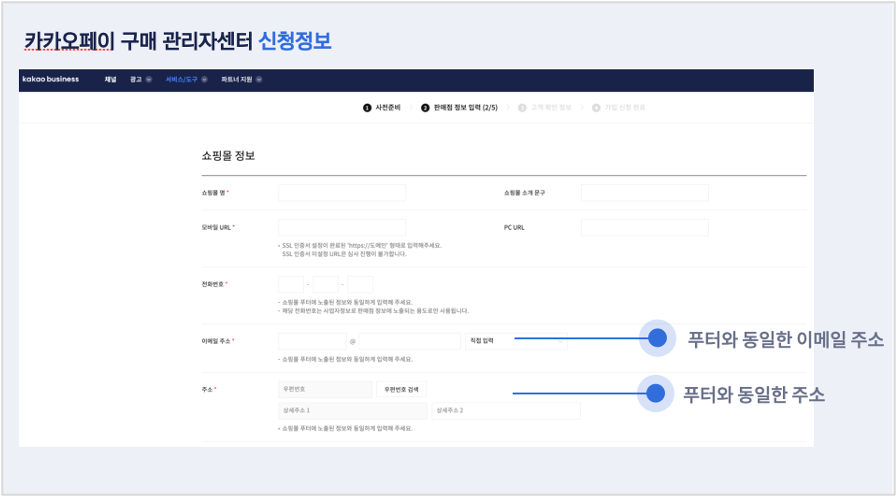Click the SSL 인증서 설정 hint text
896x496 pixels.
360,250
